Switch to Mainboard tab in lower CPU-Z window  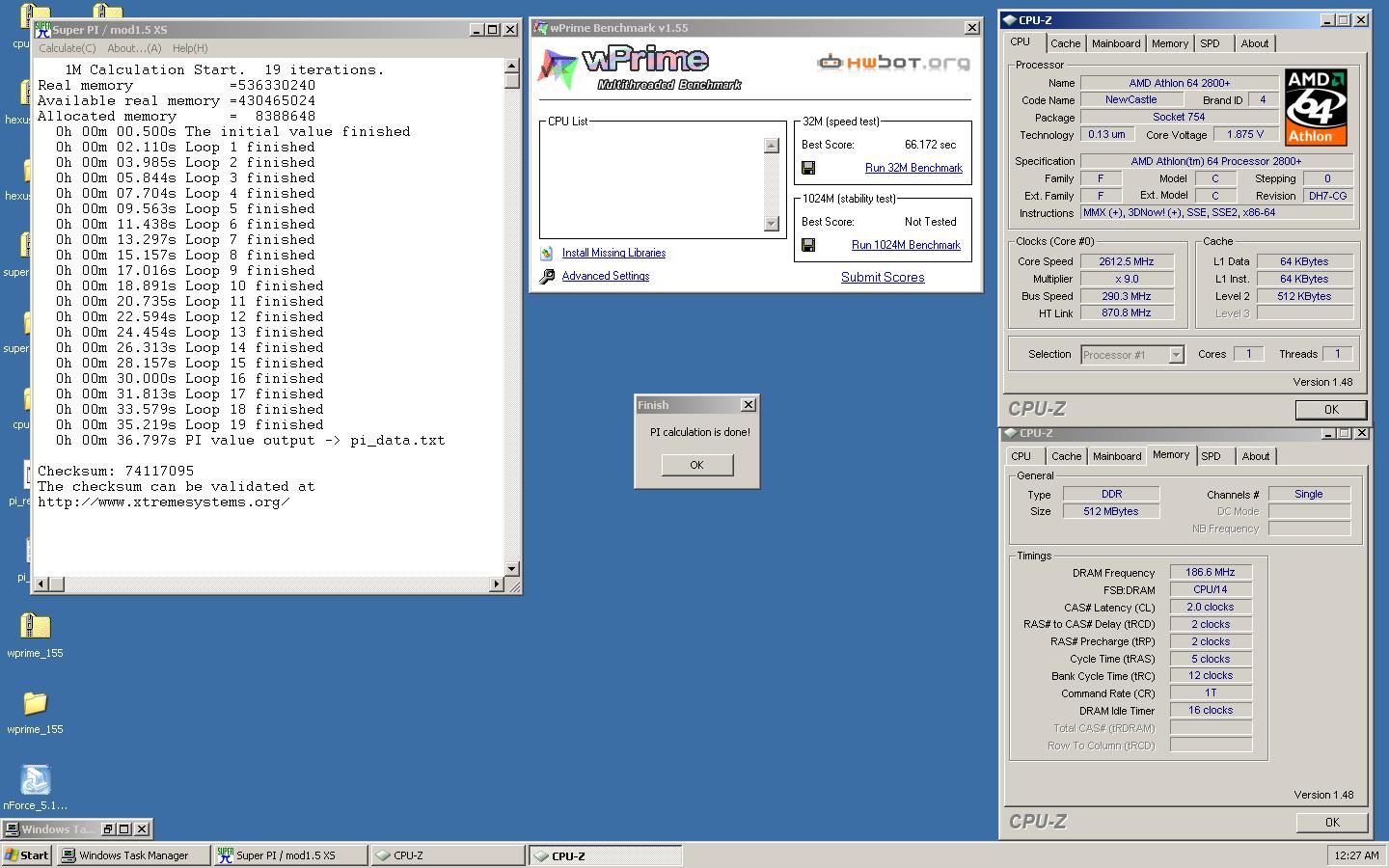coord(1117,456)
